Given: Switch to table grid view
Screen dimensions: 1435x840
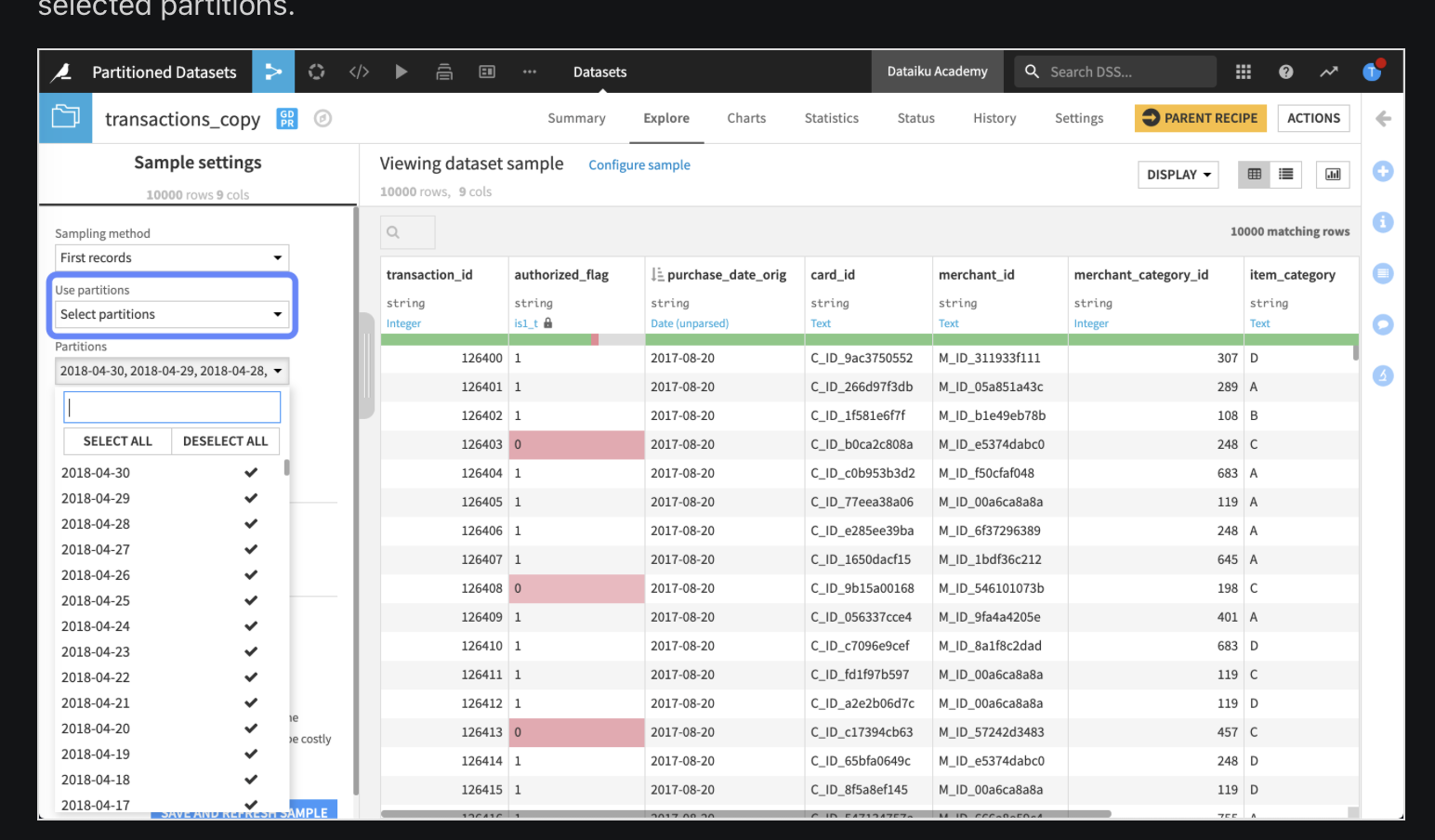Looking at the screenshot, I should [x=1255, y=175].
